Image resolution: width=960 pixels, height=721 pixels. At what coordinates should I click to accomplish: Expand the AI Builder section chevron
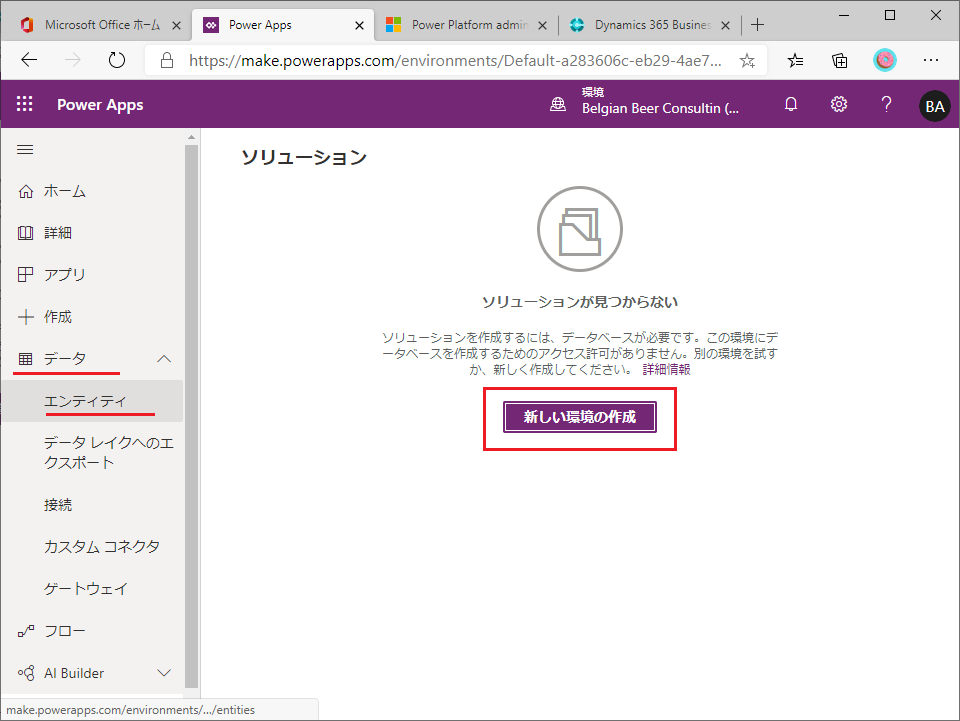click(x=164, y=673)
